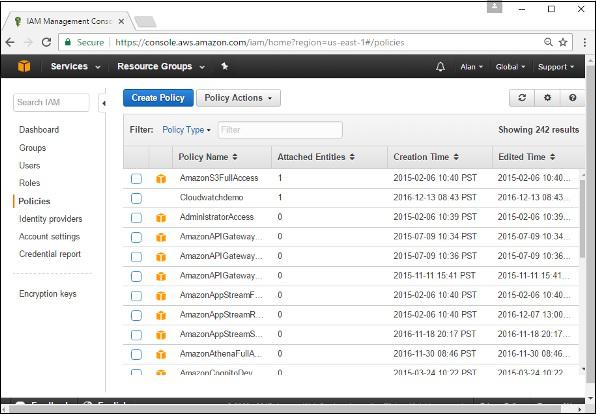This screenshot has width=596, height=414.
Task: Open table settings gear
Action: (x=547, y=98)
